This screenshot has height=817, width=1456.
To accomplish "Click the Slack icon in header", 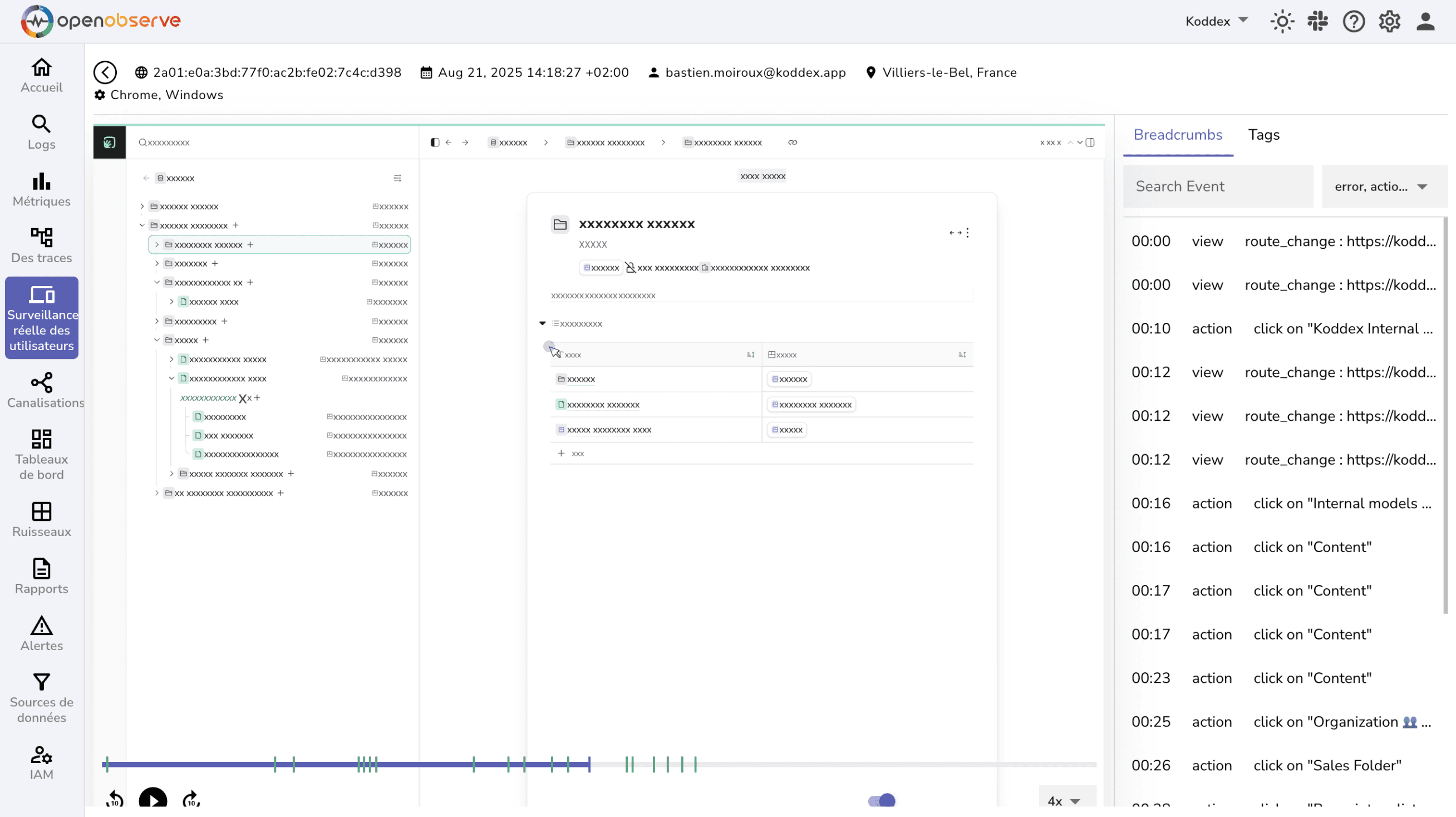I will 1317,22.
